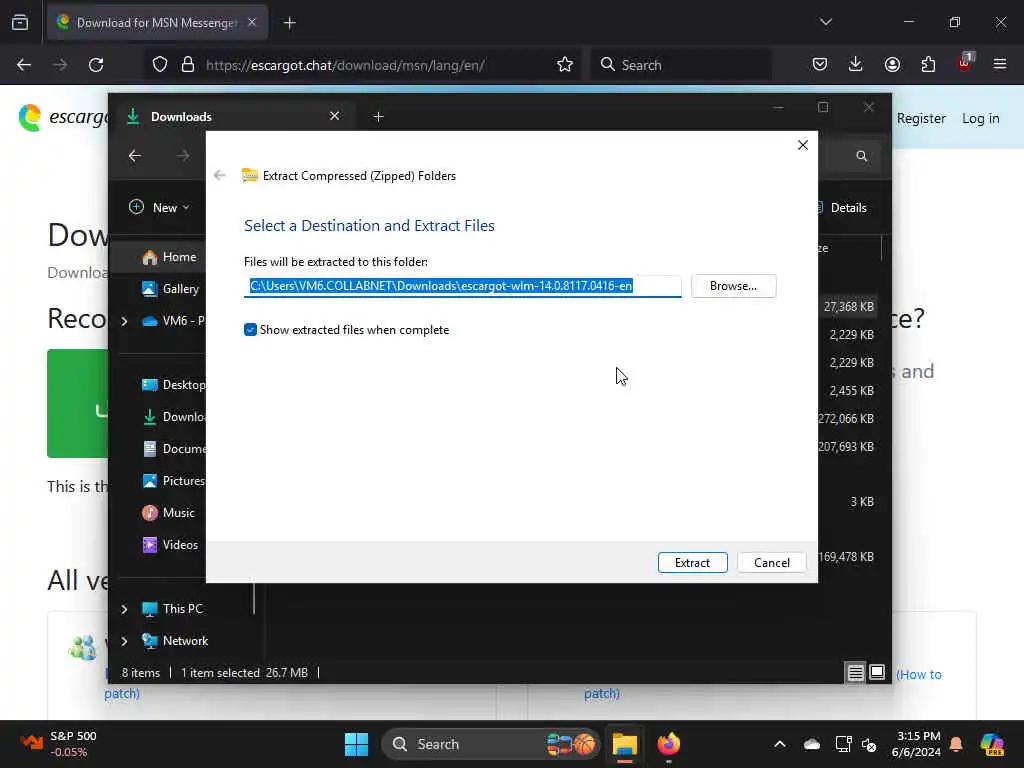
Task: Click the Register link on escargot
Action: coord(921,118)
